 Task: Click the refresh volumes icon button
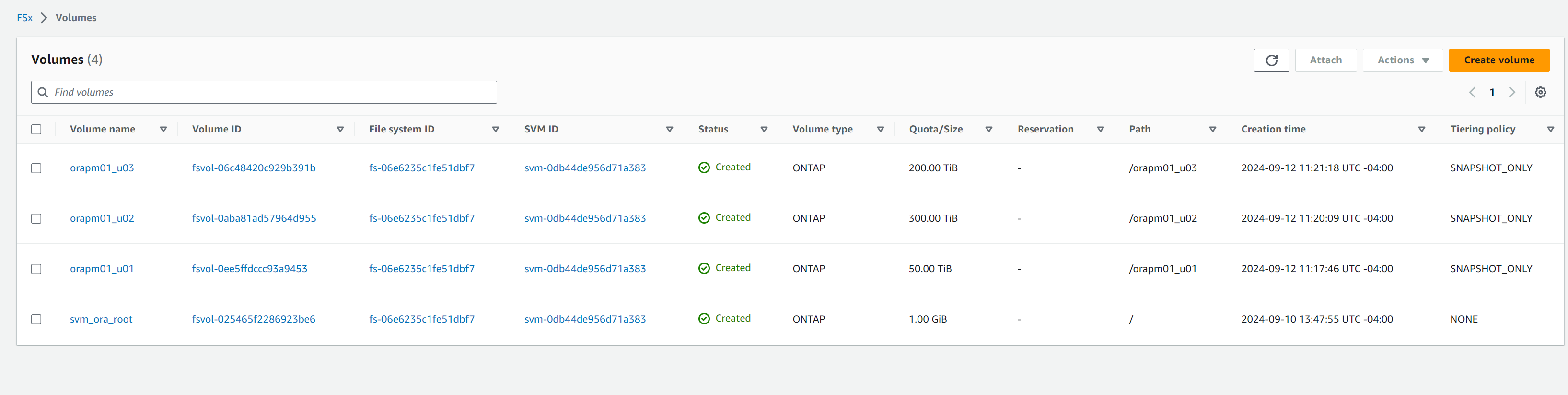coord(1271,60)
